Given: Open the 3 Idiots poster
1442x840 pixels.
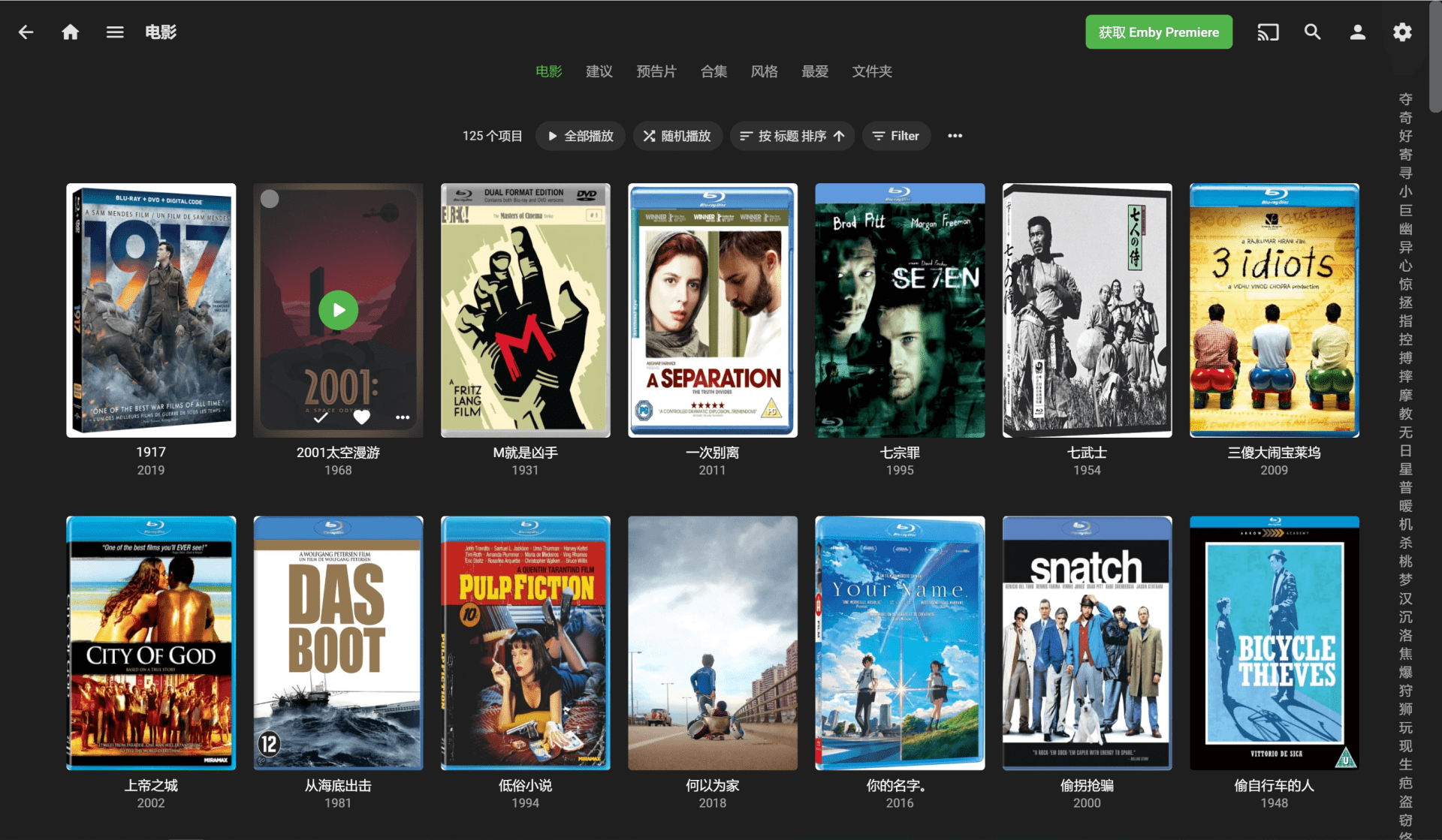Looking at the screenshot, I should [x=1275, y=310].
